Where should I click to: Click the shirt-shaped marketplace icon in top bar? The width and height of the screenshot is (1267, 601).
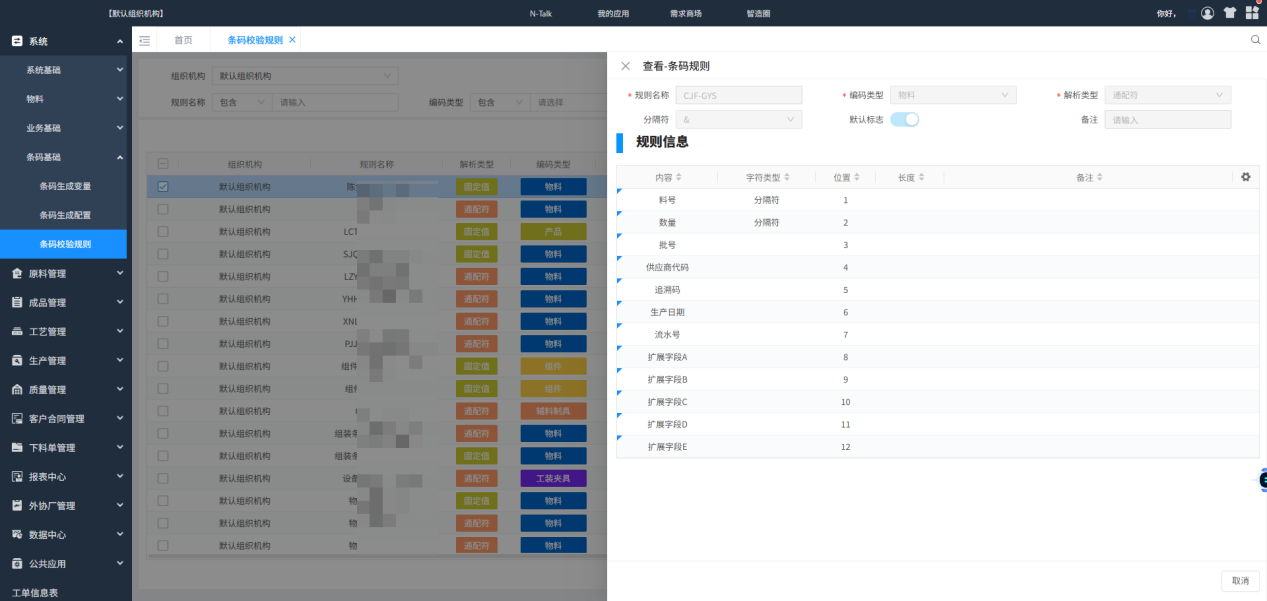tap(1228, 12)
